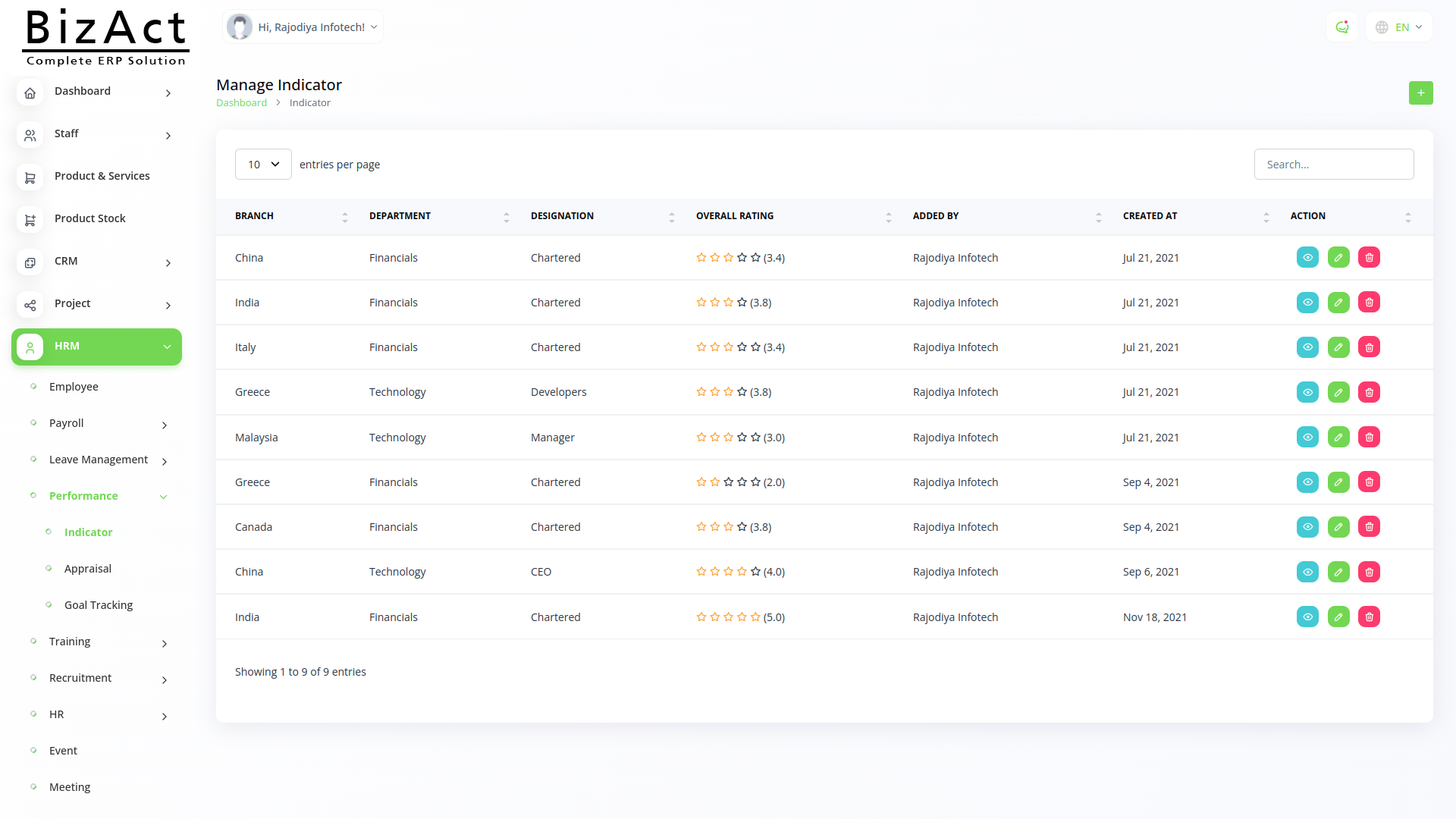Edit the China Technology CEO indicator
The image size is (1456, 819).
1338,572
